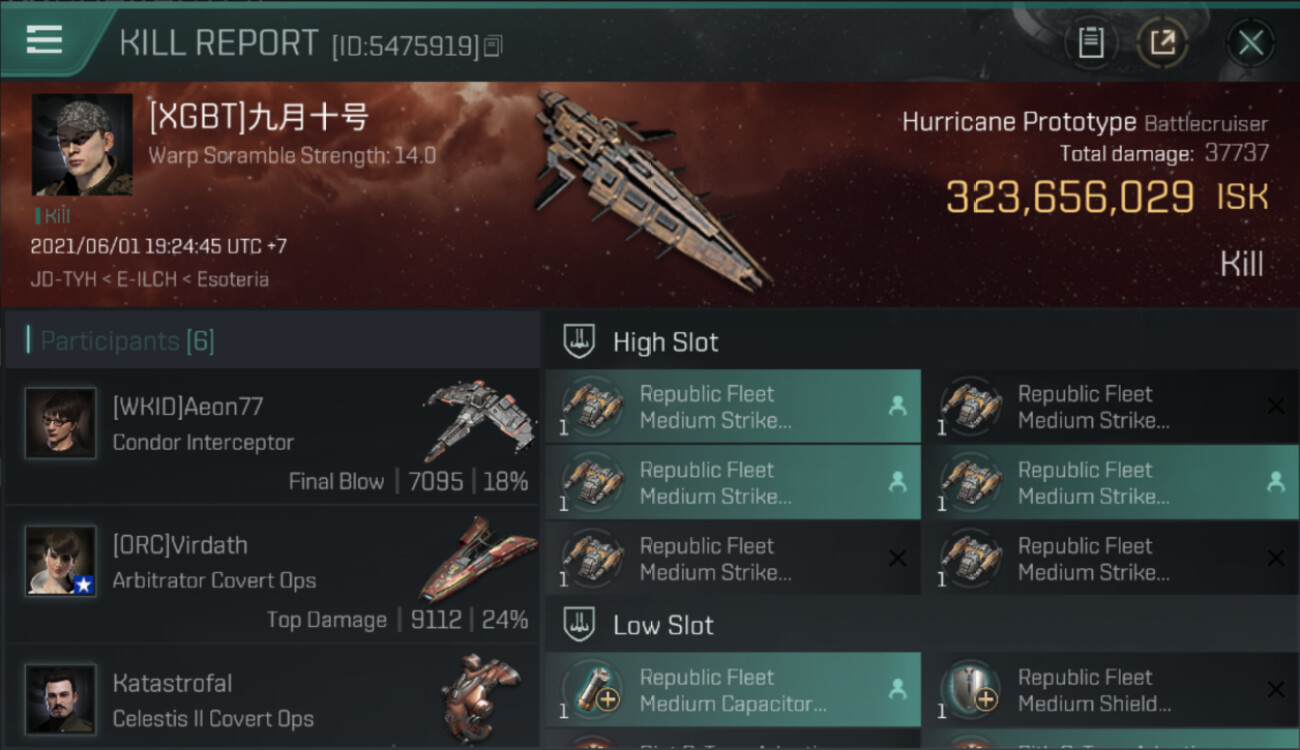Open the hamburger menu
Screen dimensions: 1300x750
tap(45, 40)
